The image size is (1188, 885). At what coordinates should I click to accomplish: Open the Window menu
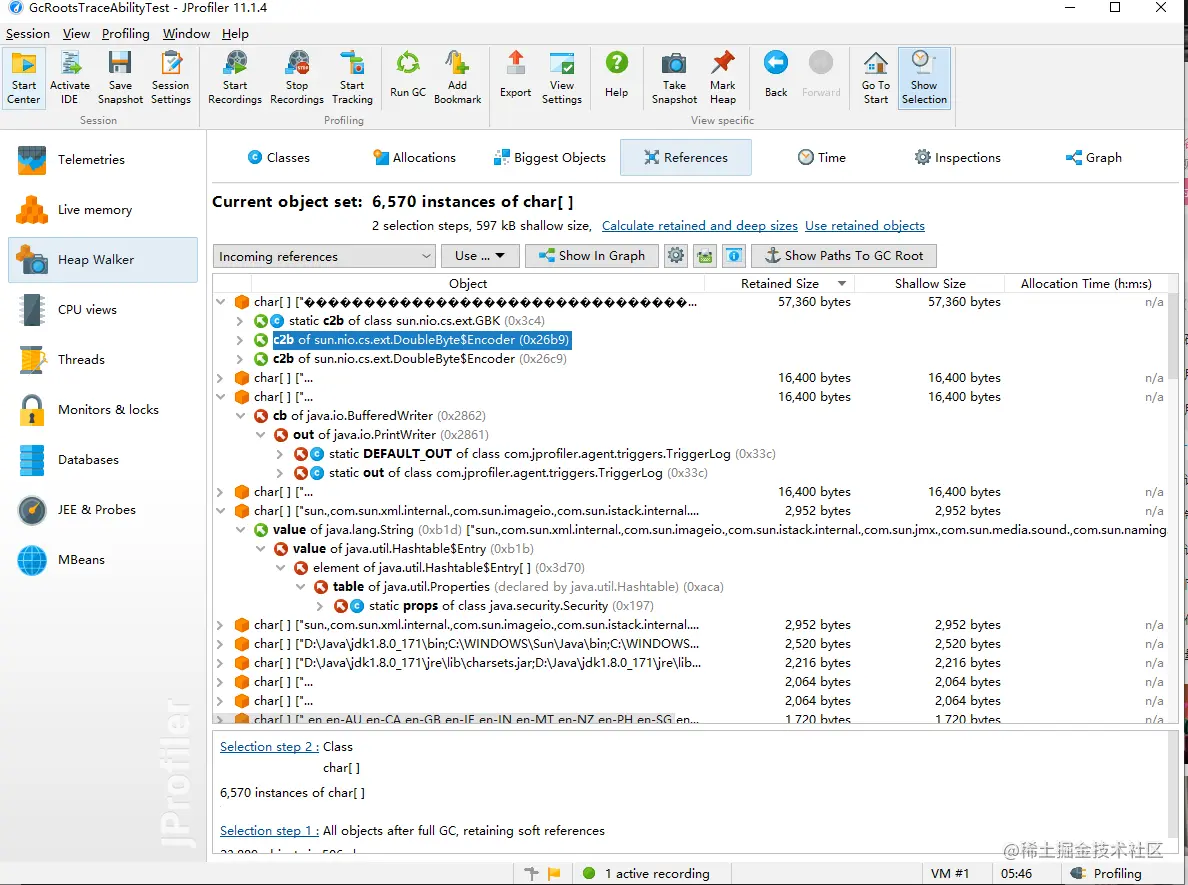pos(186,34)
